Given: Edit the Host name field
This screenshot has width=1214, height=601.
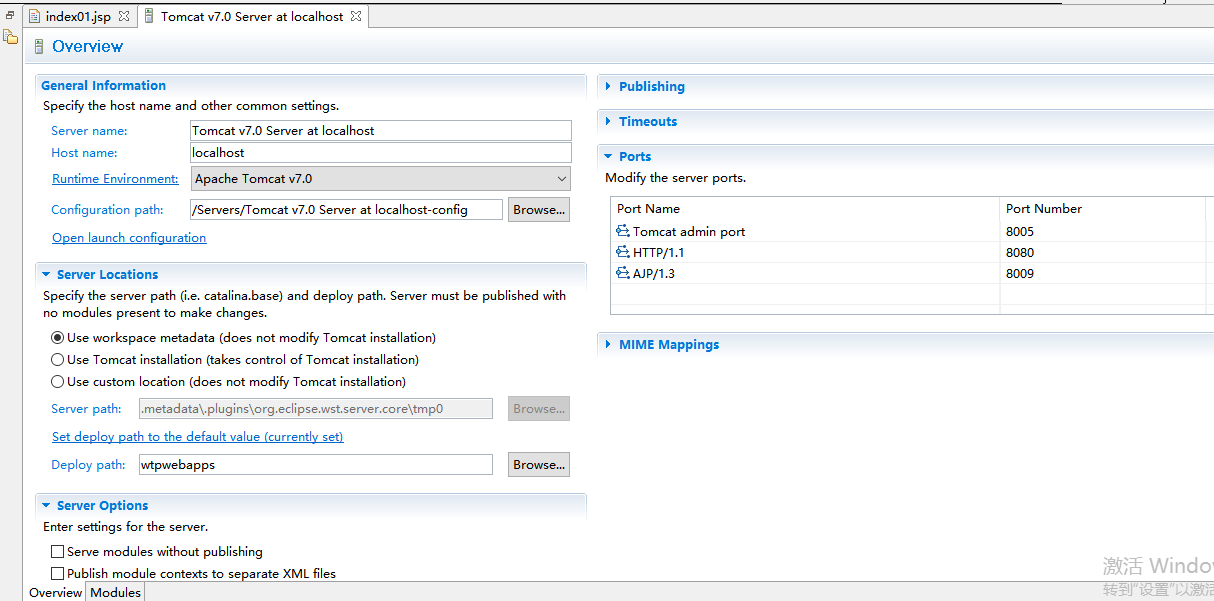Looking at the screenshot, I should [381, 153].
